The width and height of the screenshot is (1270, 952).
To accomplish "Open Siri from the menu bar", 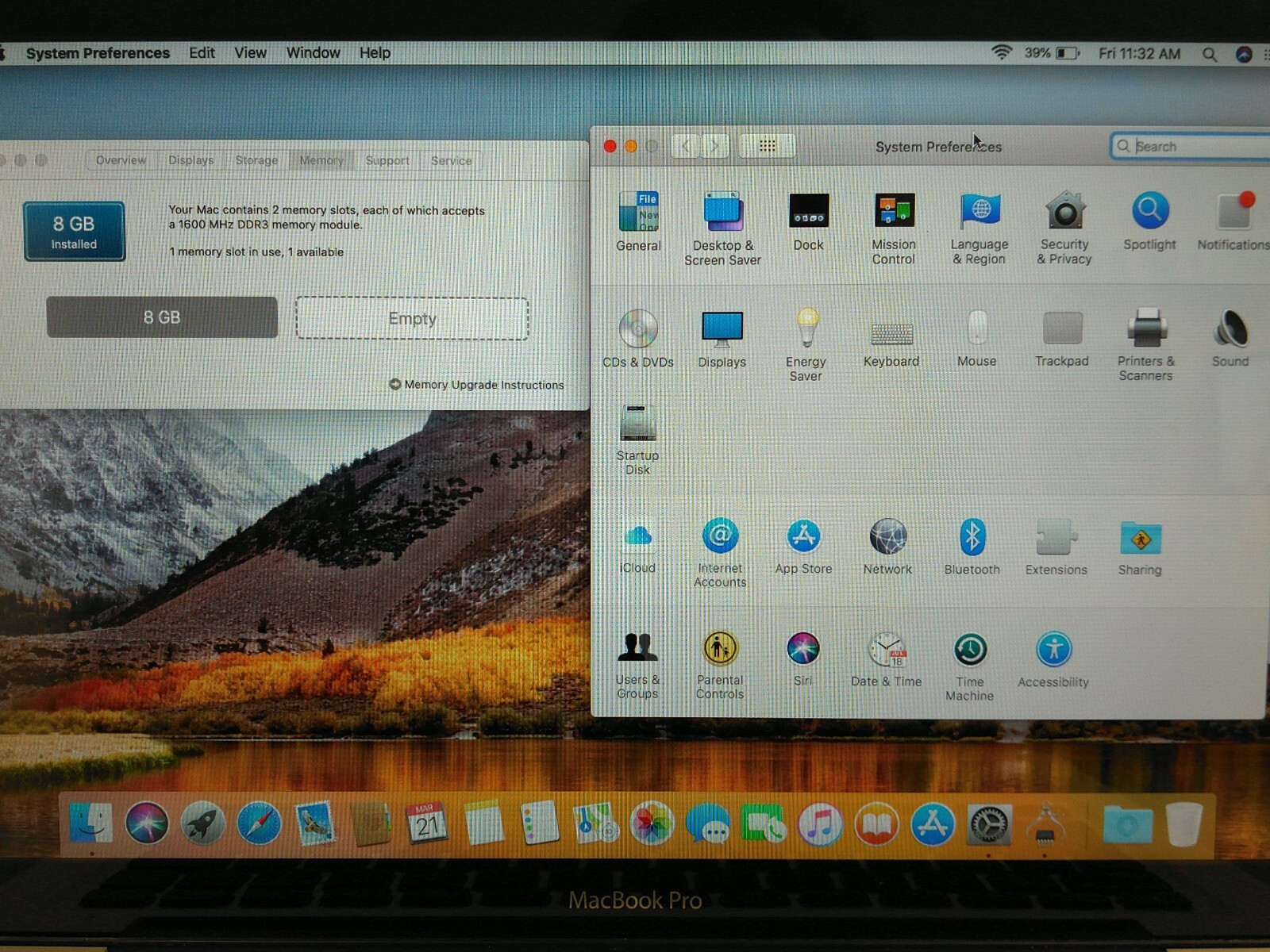I will click(1244, 54).
